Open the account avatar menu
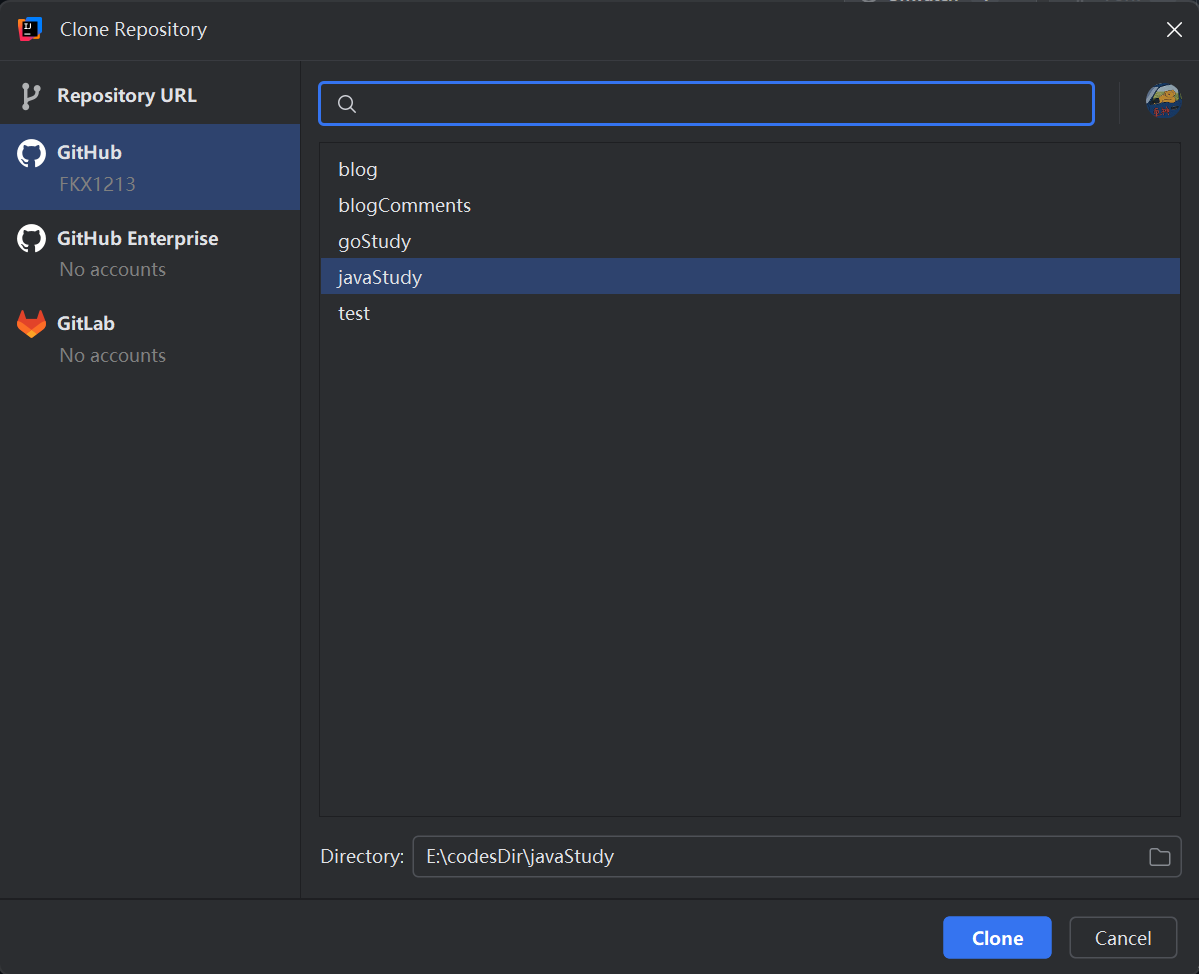Image resolution: width=1199 pixels, height=974 pixels. point(1163,101)
